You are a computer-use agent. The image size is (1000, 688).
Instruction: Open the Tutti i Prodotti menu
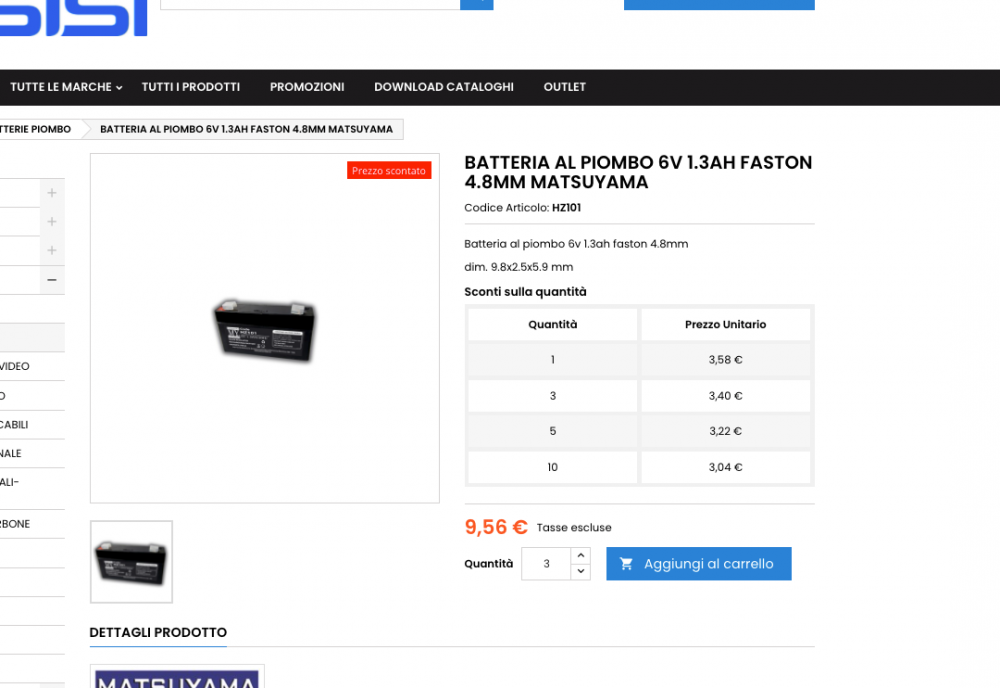191,87
